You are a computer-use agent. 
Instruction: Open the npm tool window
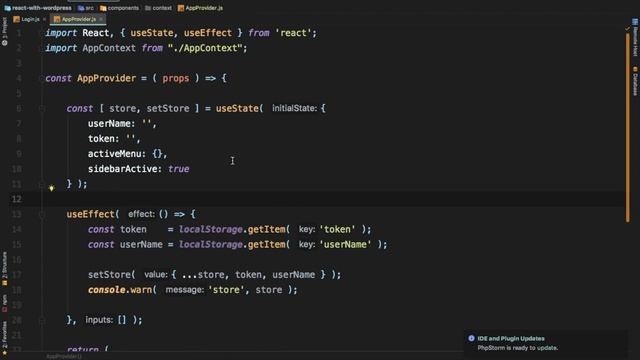point(4,304)
